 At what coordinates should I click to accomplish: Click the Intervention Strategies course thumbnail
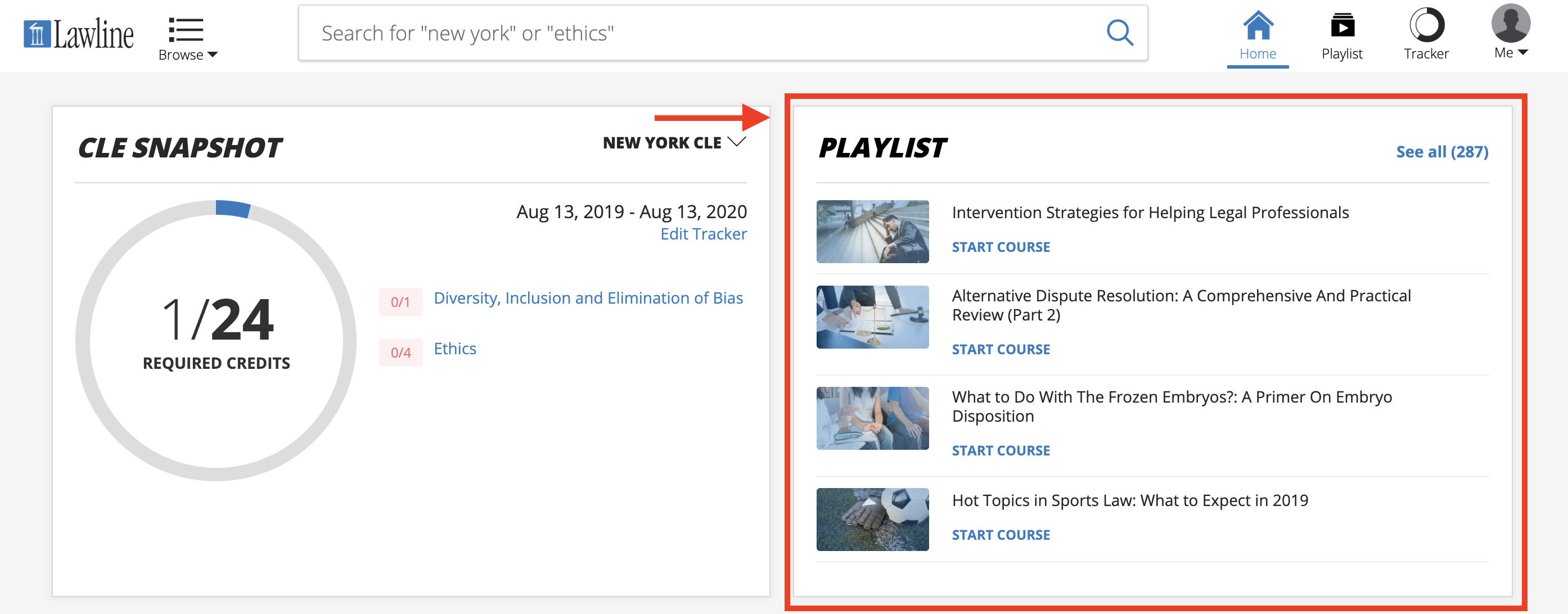tap(872, 231)
